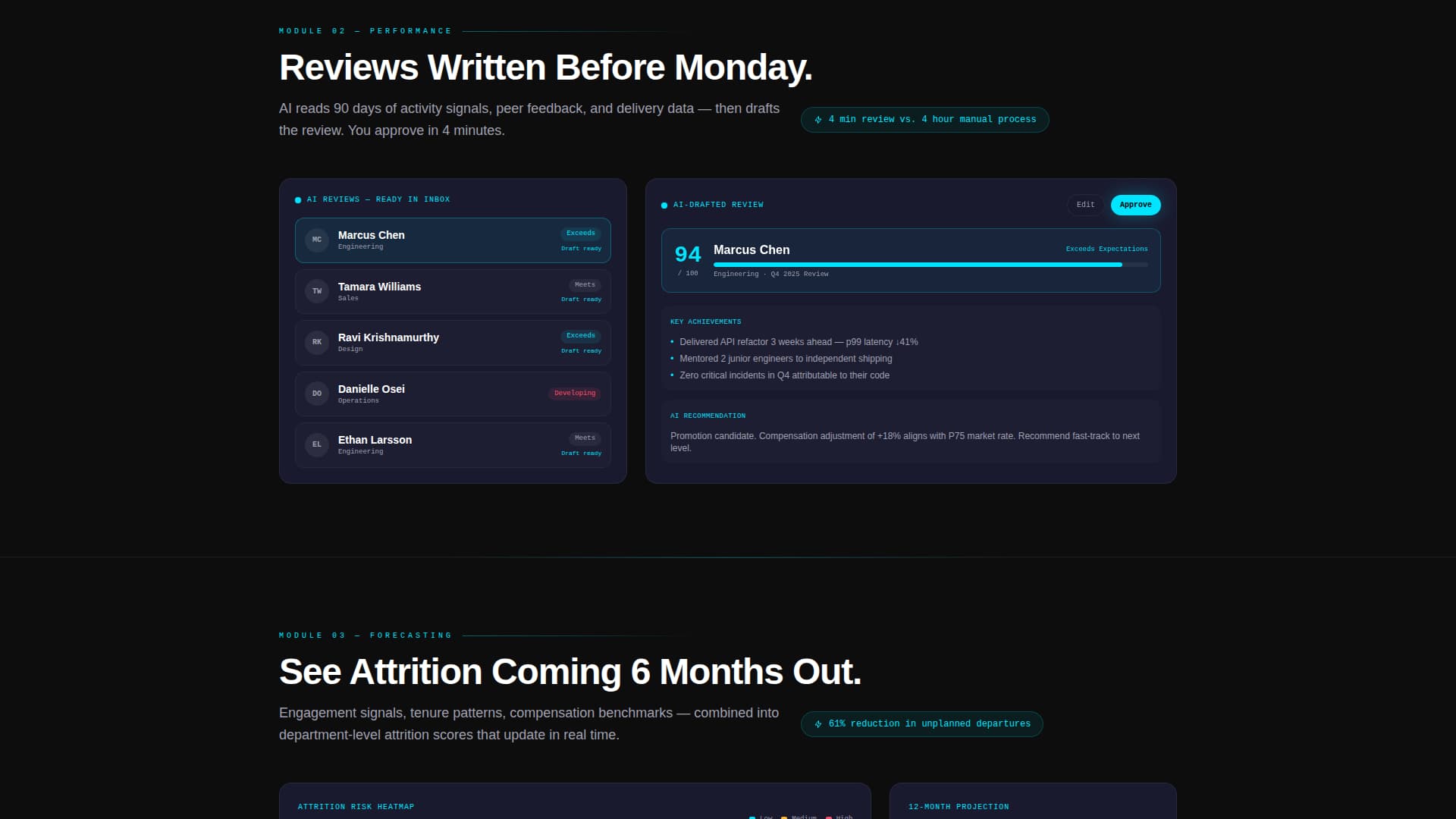Open Danielle Osei review row
1456x819 pixels.
click(x=453, y=394)
